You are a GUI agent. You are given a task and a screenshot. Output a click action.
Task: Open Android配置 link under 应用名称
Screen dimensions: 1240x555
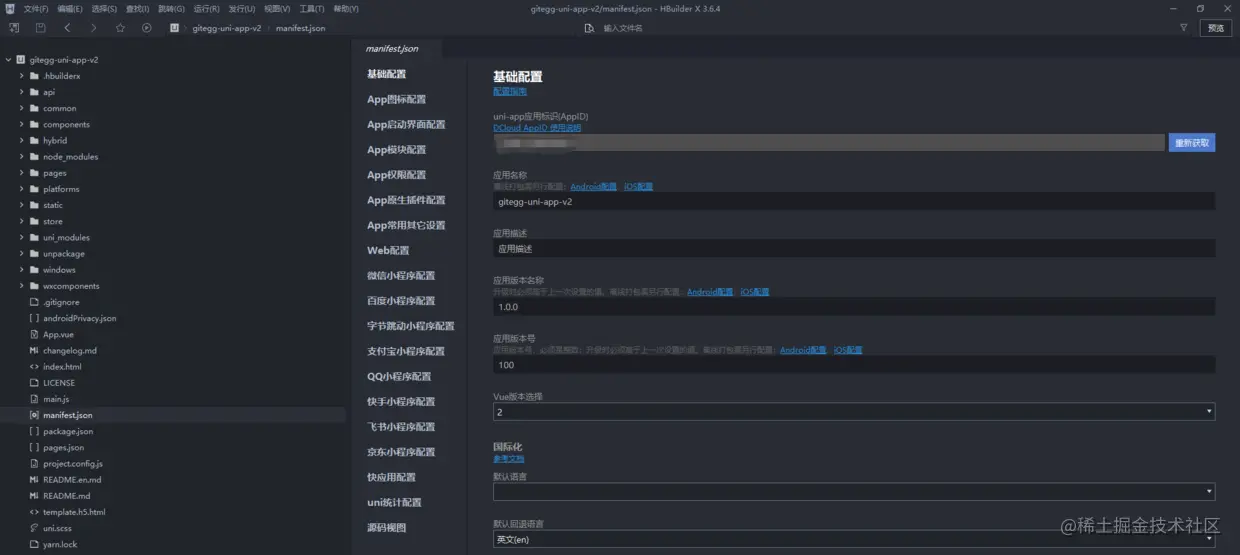594,187
